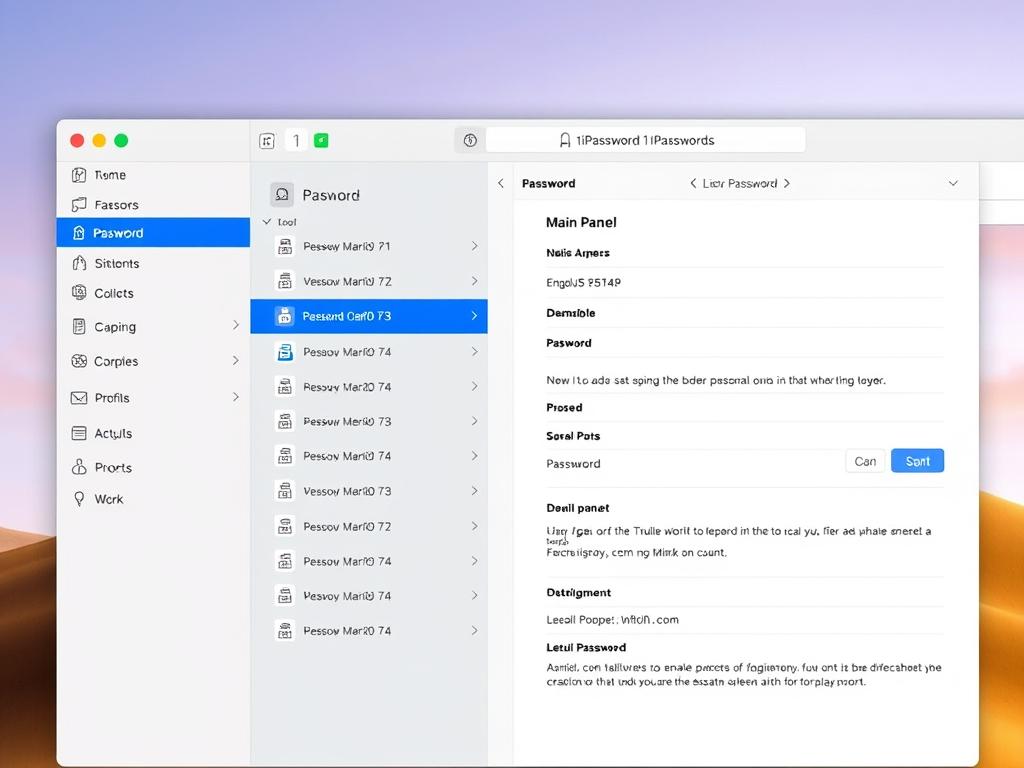This screenshot has height=768, width=1024.
Task: Click the Detrilgment section heading
Action: pyautogui.click(x=579, y=593)
